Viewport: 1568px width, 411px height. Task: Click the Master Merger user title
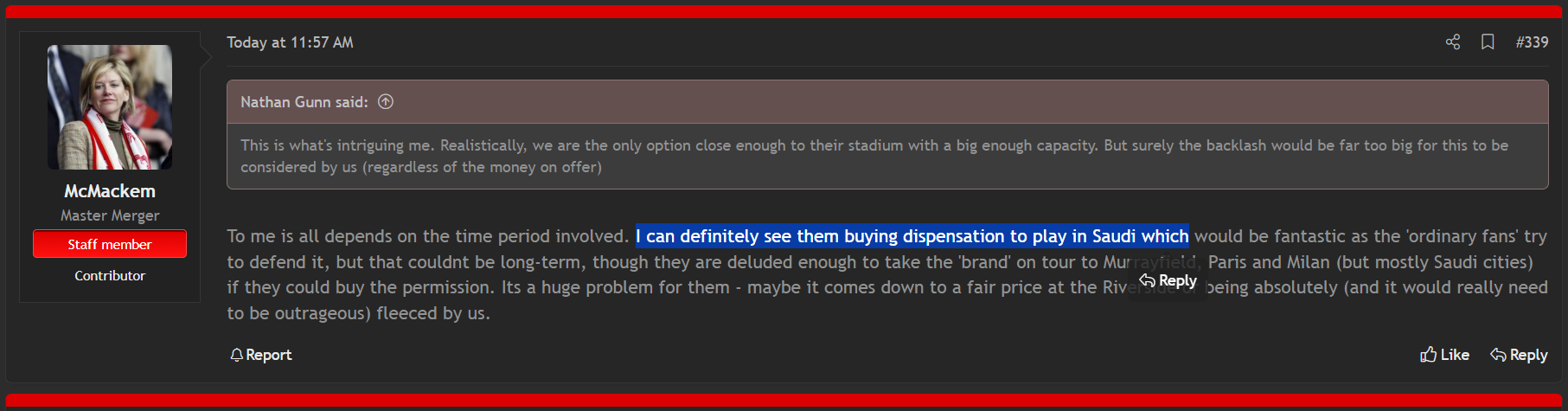point(110,215)
